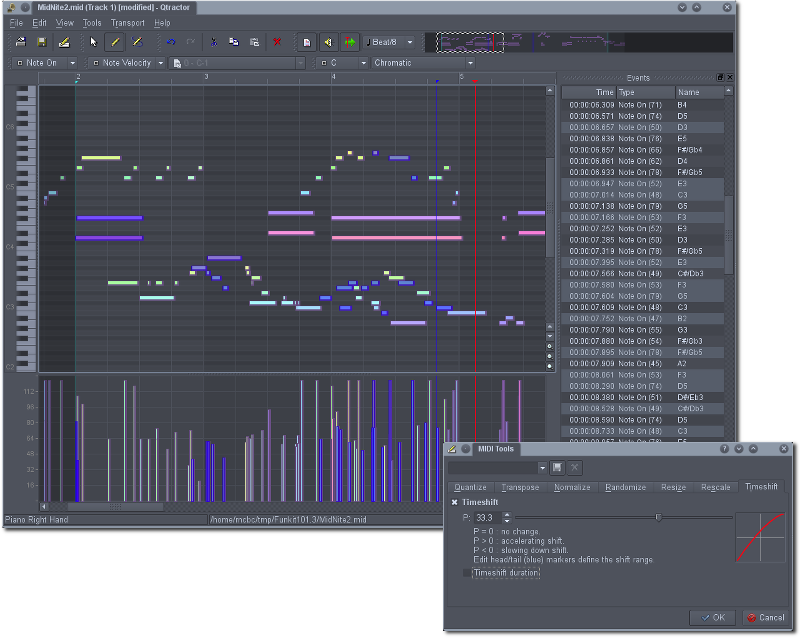Toggle the Timeshift checkbox
Image resolution: width=800 pixels, height=640 pixels.
tap(455, 502)
